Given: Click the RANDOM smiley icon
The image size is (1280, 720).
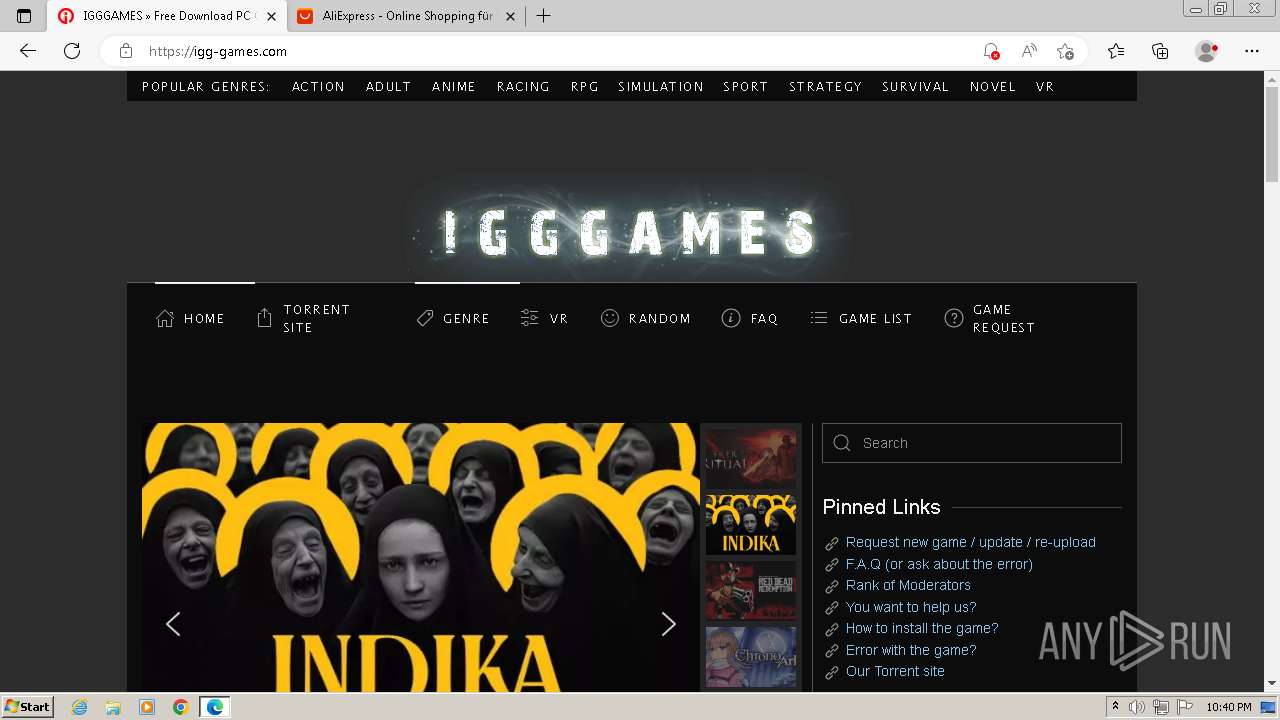Looking at the screenshot, I should [x=609, y=318].
